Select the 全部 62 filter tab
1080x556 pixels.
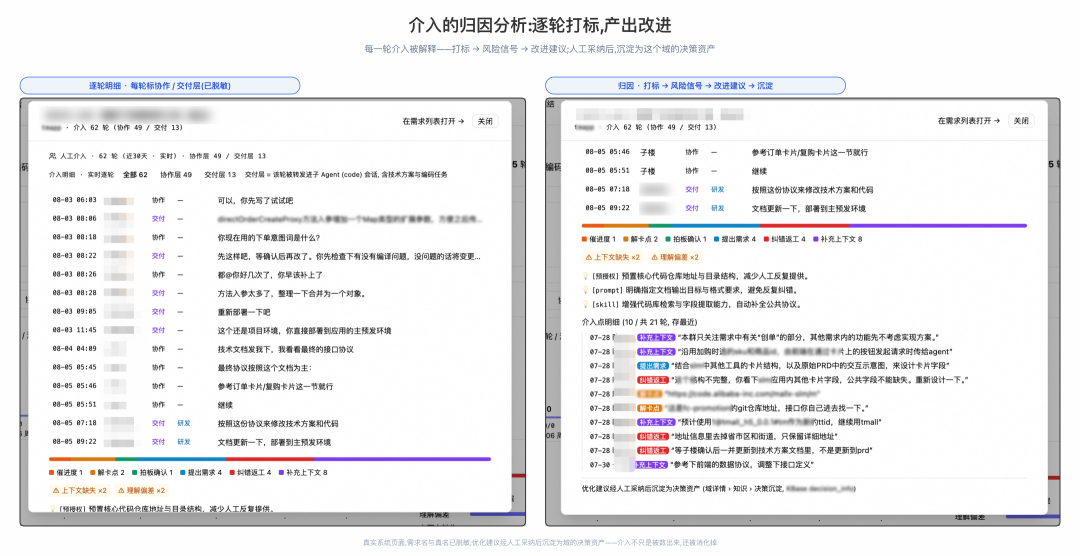click(x=135, y=174)
